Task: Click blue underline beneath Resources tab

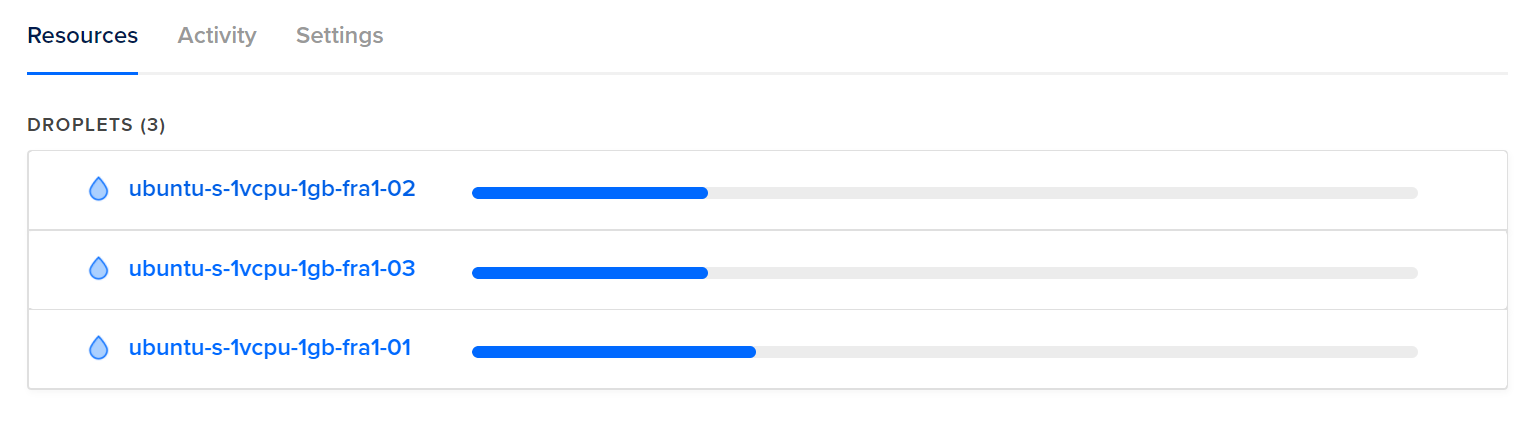Action: 83,73
